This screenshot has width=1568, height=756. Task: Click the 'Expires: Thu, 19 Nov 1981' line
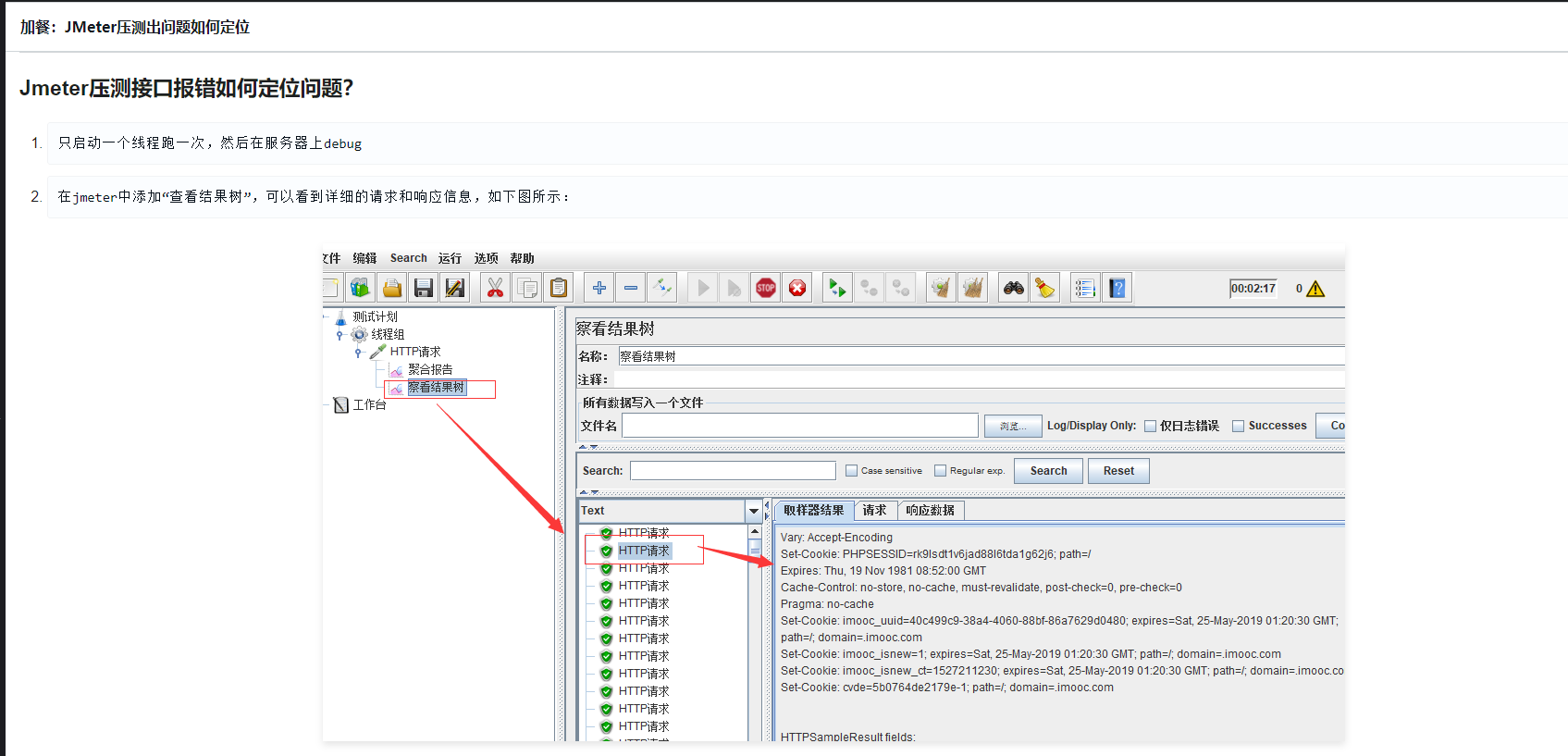click(883, 571)
